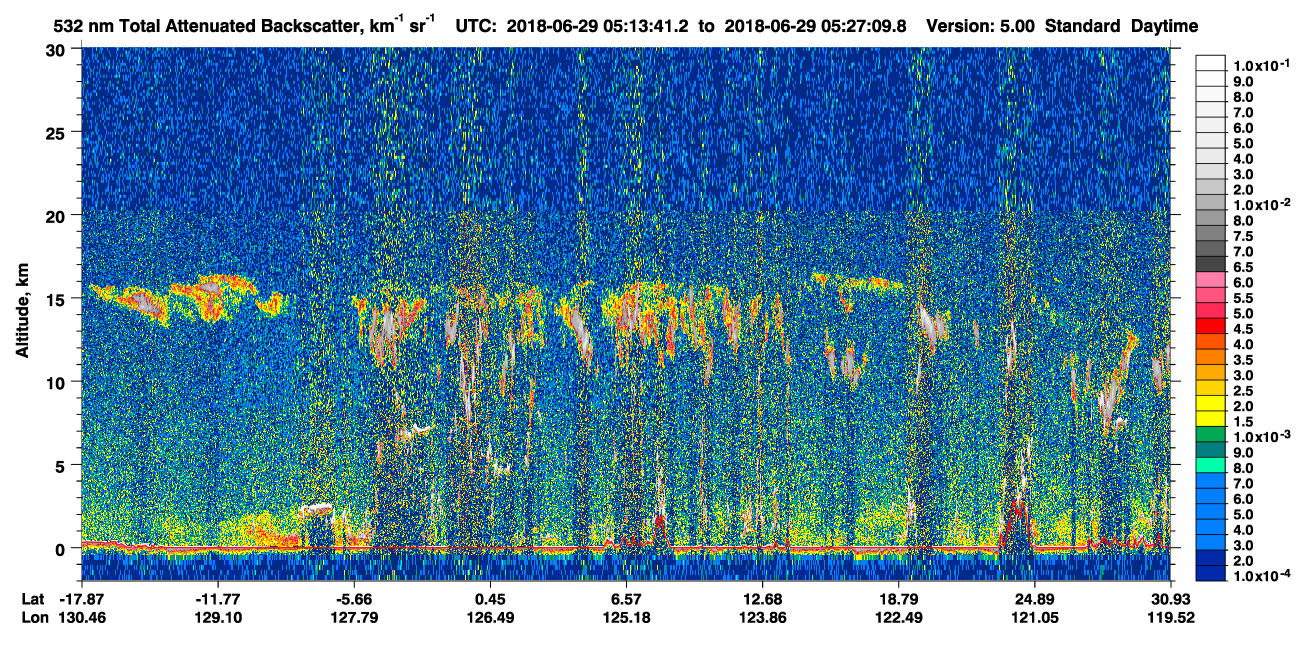This screenshot has width=1300, height=667.
Task: Click longitude value '122.49'
Action: pos(899,617)
